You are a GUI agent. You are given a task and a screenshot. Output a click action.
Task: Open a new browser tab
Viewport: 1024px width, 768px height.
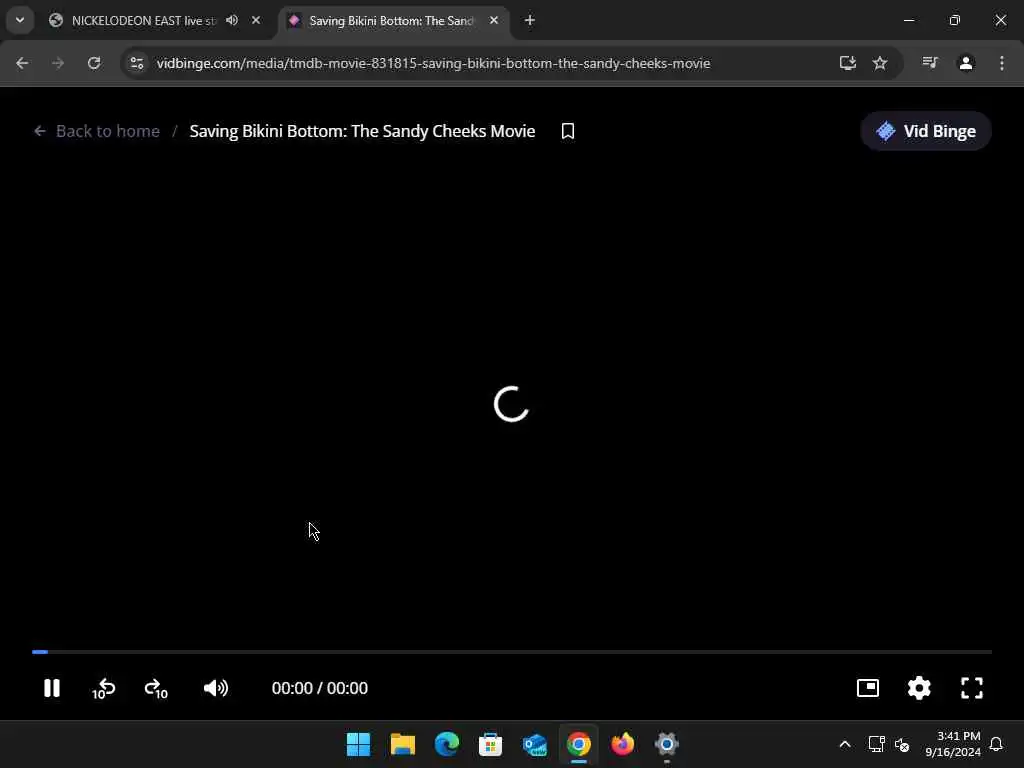[x=530, y=20]
